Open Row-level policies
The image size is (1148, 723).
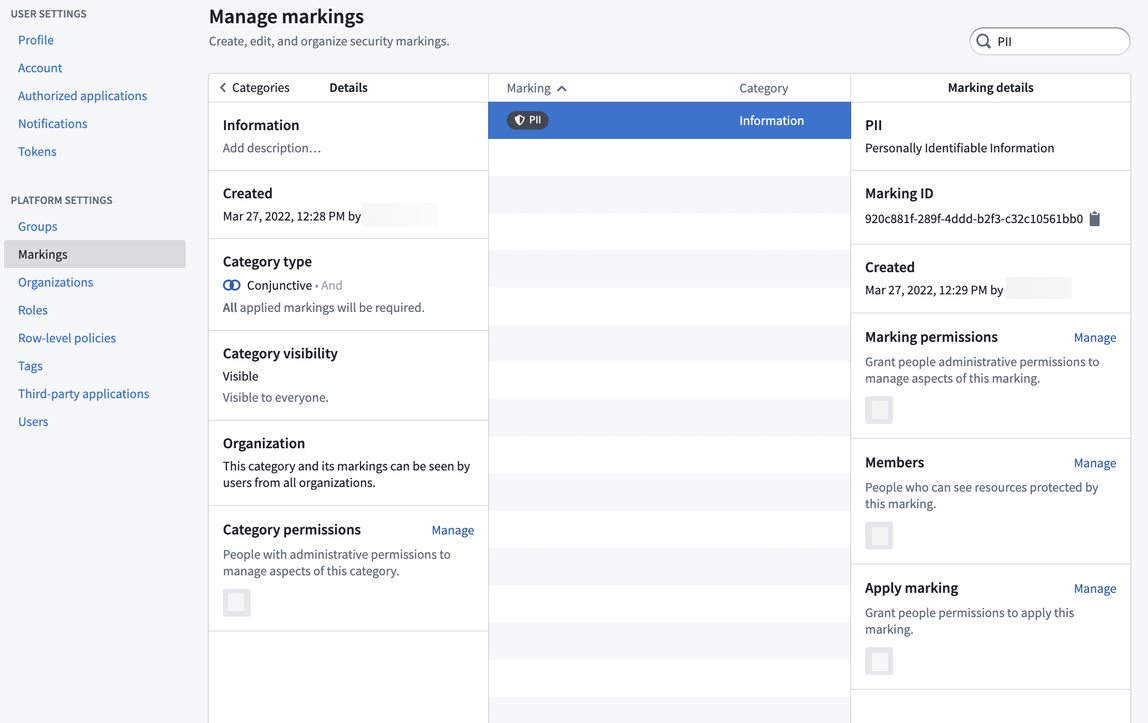coord(67,338)
